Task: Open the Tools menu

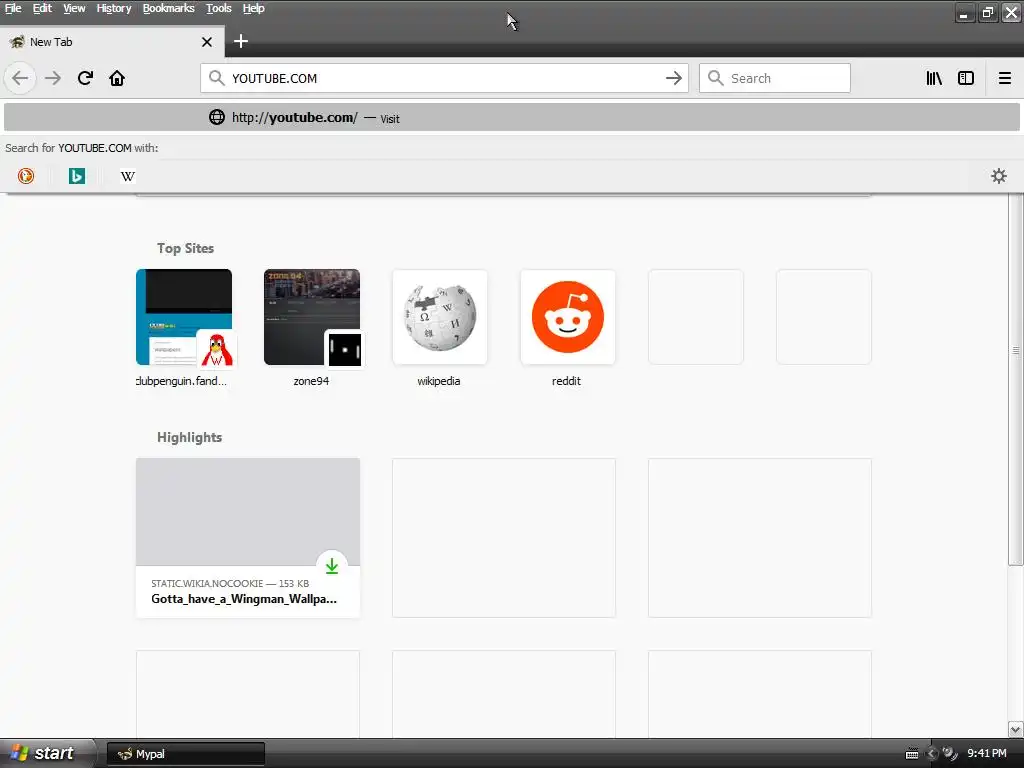Action: (x=219, y=8)
